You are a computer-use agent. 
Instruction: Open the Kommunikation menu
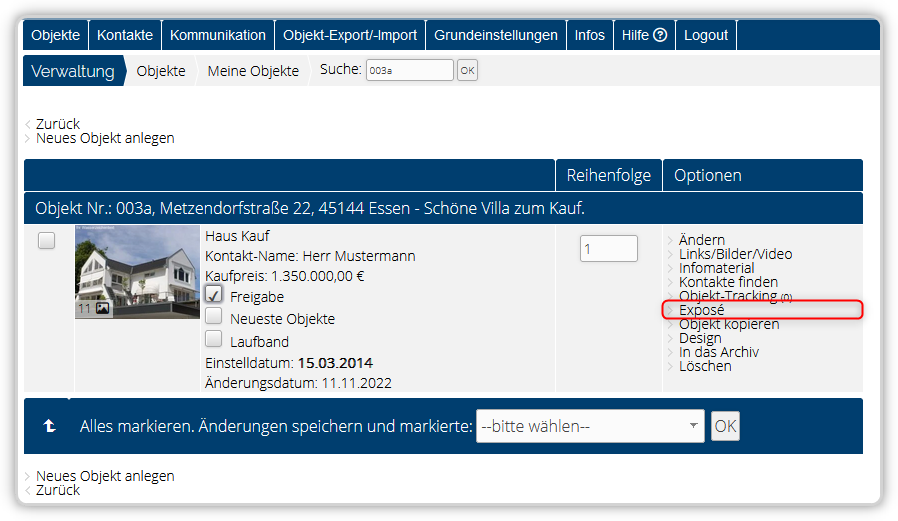(218, 35)
